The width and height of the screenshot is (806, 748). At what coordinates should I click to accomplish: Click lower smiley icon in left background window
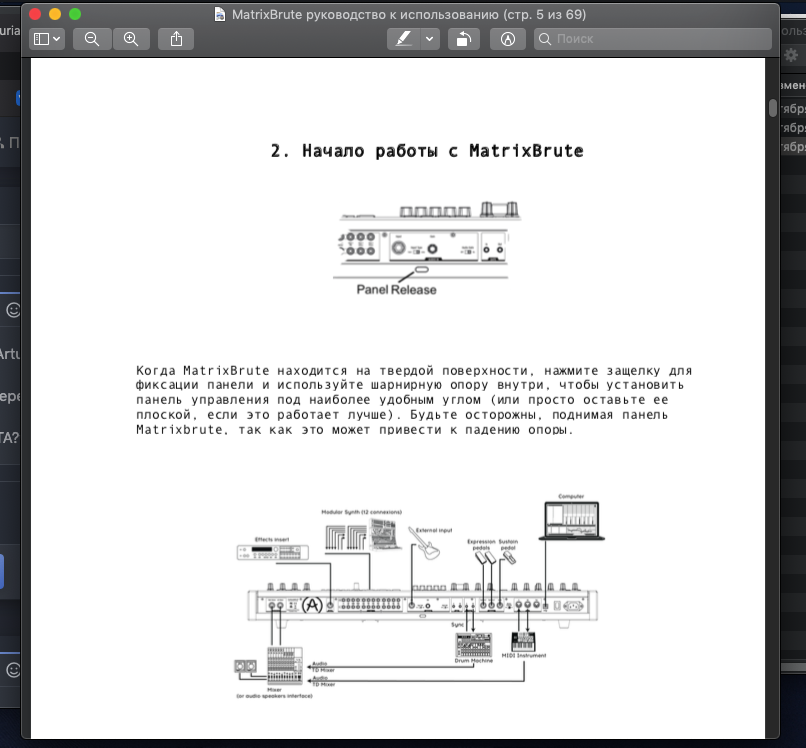(x=13, y=670)
